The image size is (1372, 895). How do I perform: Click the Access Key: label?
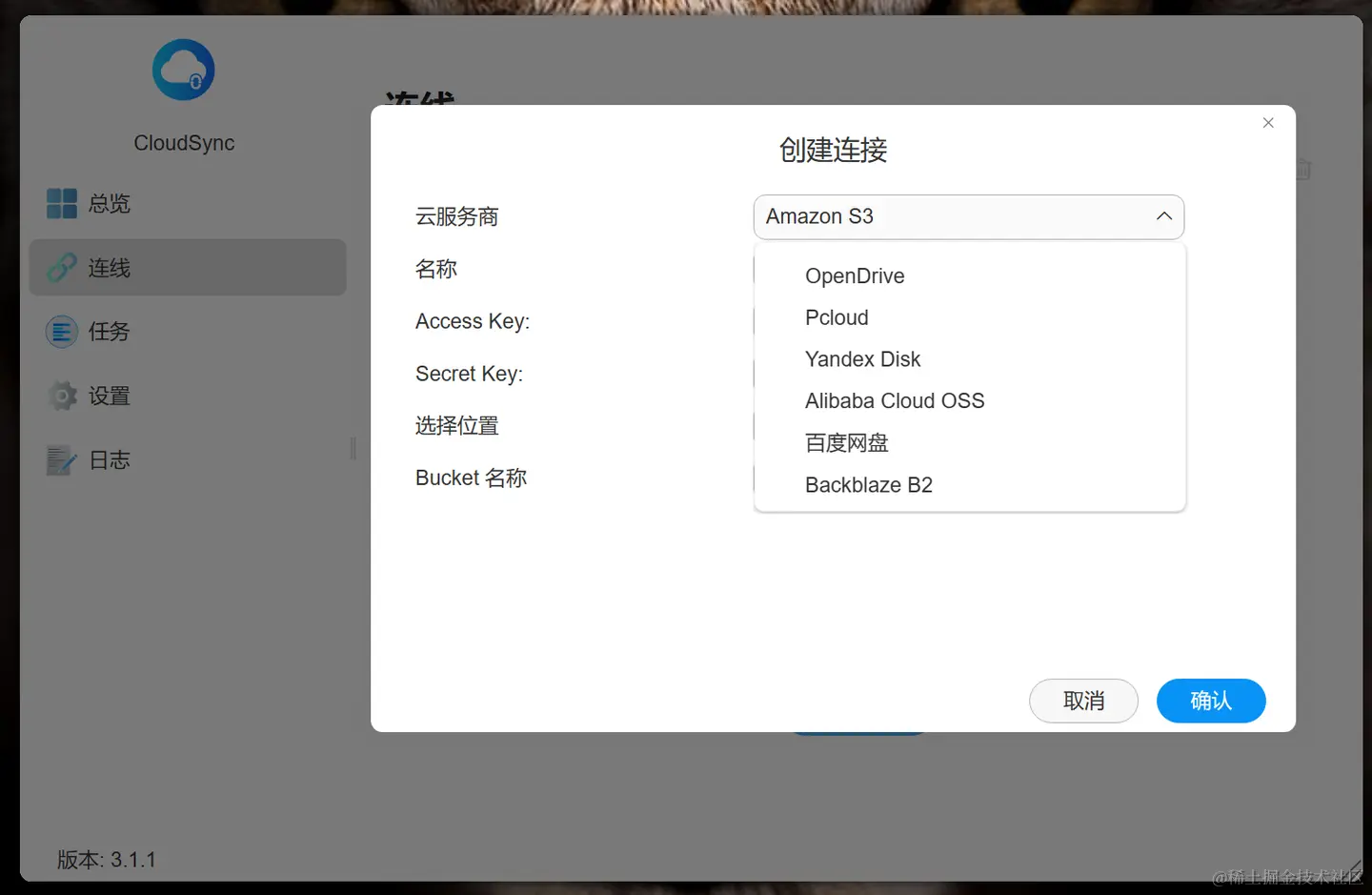tap(473, 321)
